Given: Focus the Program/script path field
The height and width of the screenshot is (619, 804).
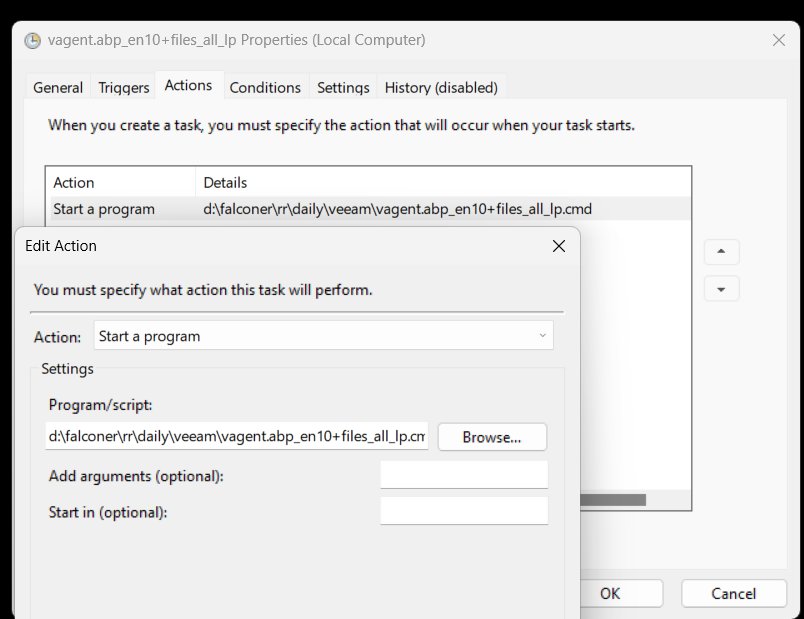Looking at the screenshot, I should (x=237, y=436).
